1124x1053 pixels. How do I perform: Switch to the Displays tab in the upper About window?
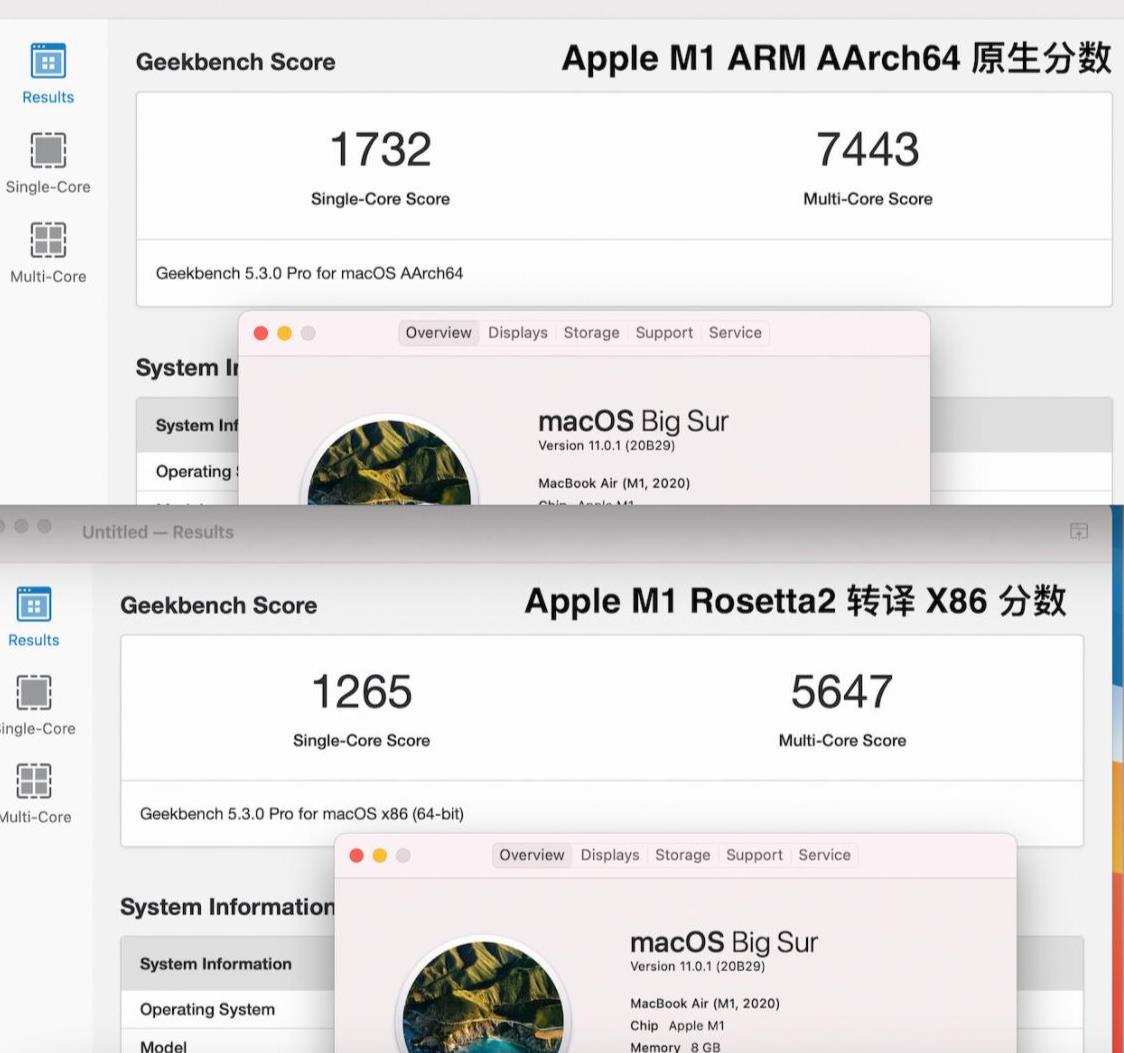517,333
